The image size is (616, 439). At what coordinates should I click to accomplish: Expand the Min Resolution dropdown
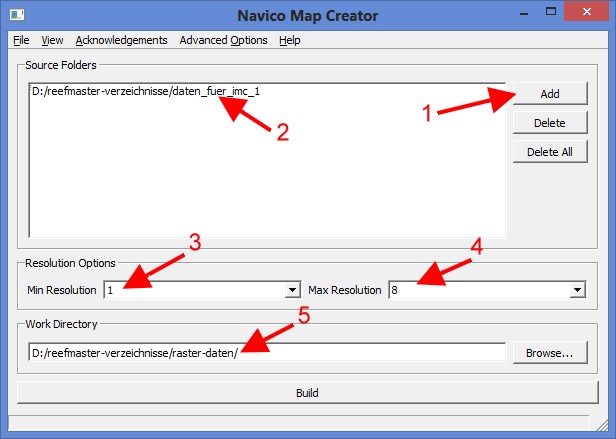(293, 290)
